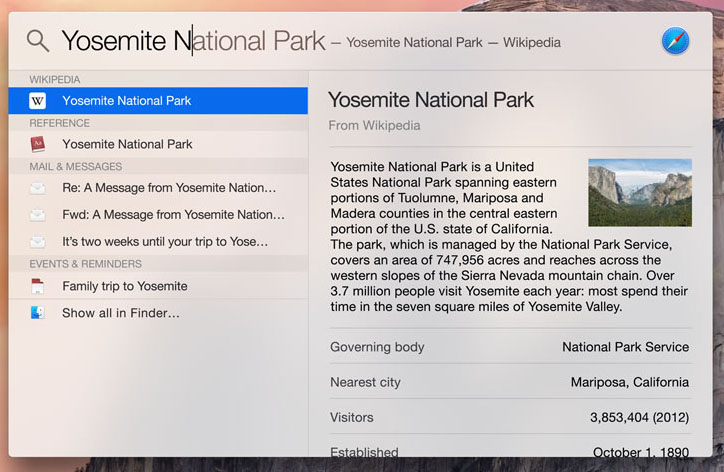Click envelope icon beside Re: message
Screen dimensions: 724x472
(x=38, y=188)
